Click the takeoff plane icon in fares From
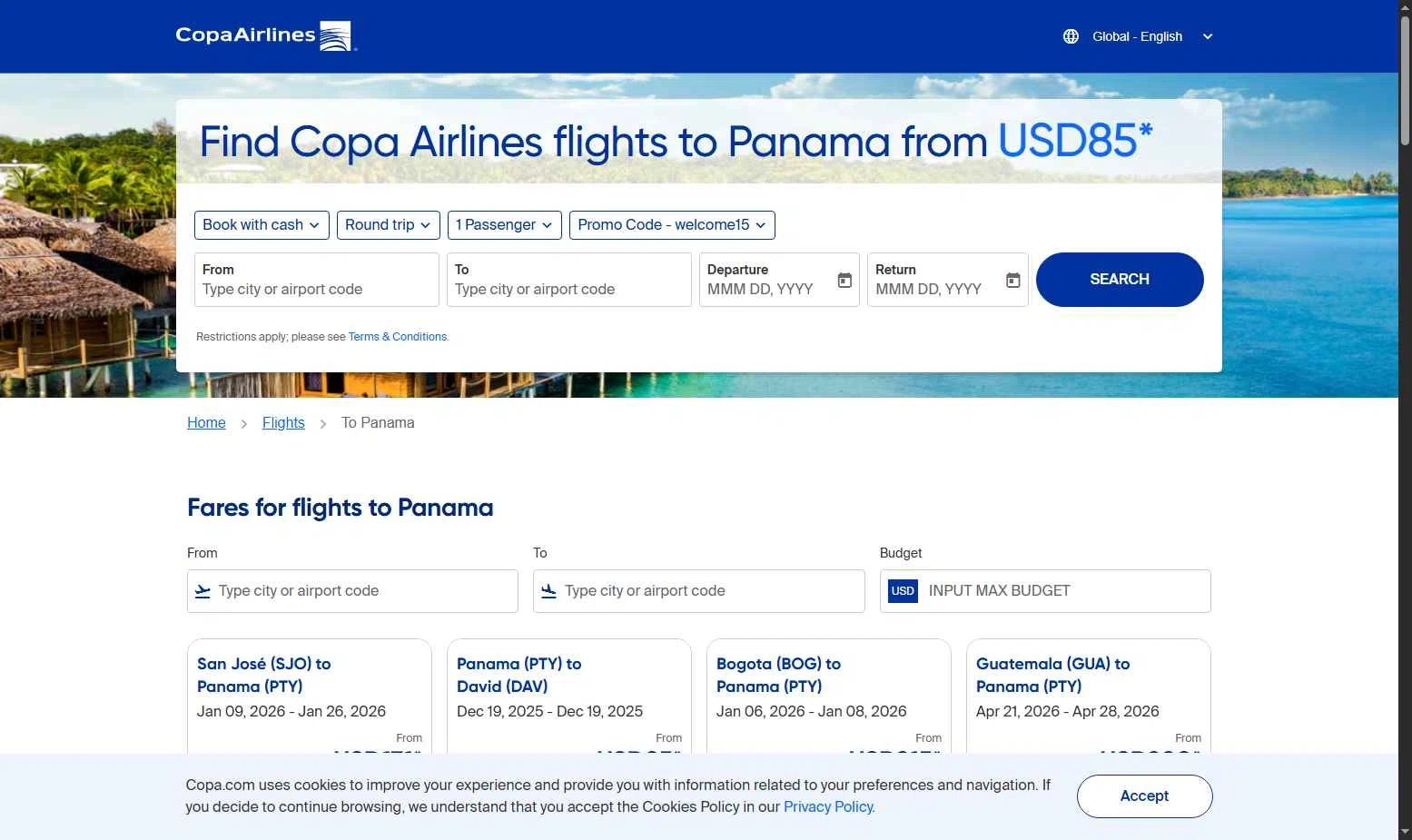This screenshot has width=1412, height=840. tap(203, 591)
